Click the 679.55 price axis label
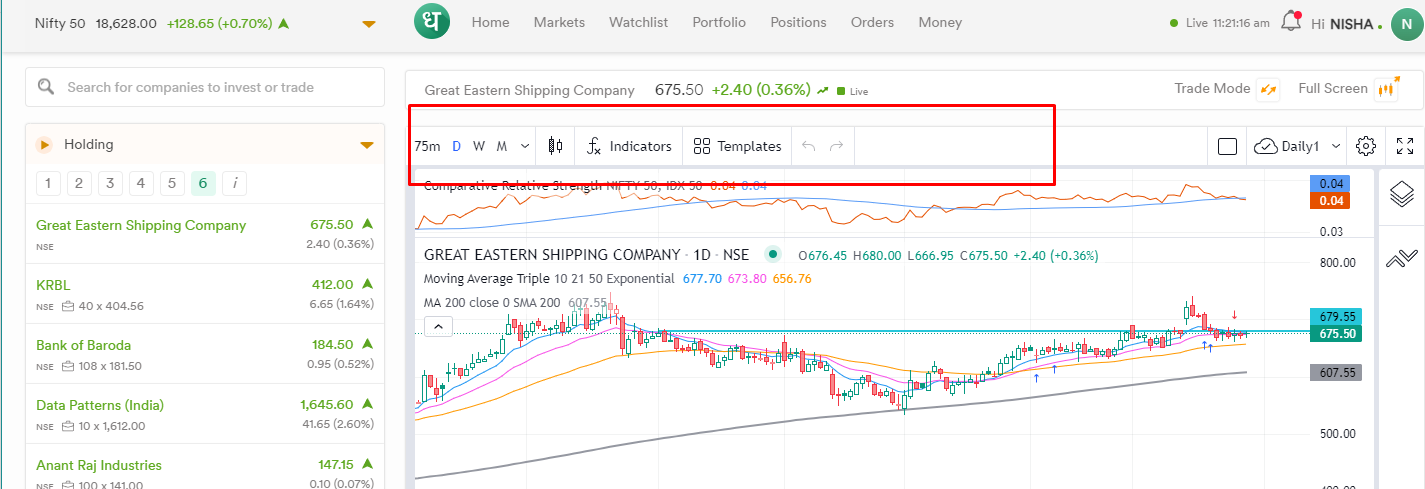 [x=1336, y=316]
